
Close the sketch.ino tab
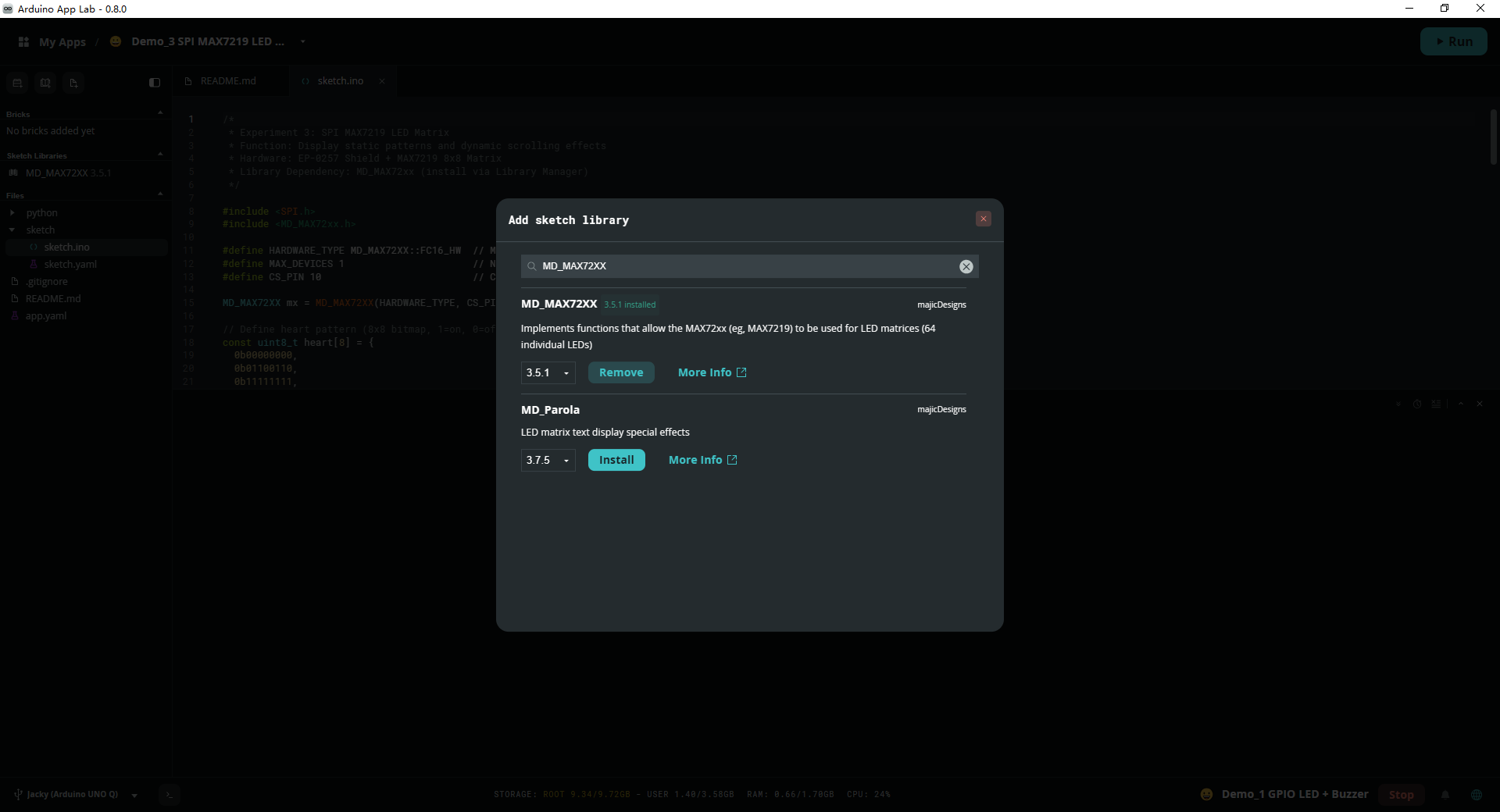pos(382,81)
